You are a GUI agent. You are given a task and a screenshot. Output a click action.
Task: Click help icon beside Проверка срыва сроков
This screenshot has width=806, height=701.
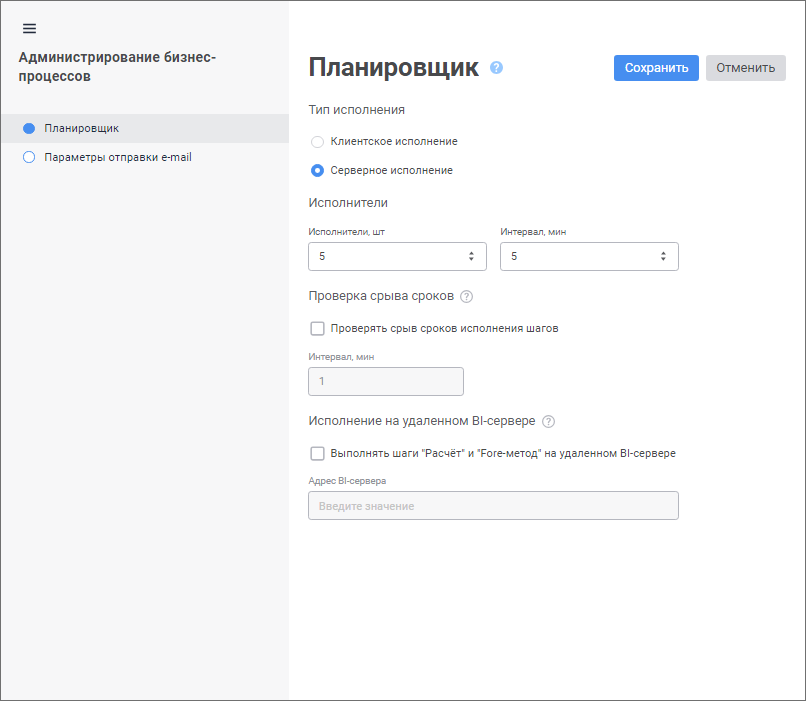pos(467,297)
